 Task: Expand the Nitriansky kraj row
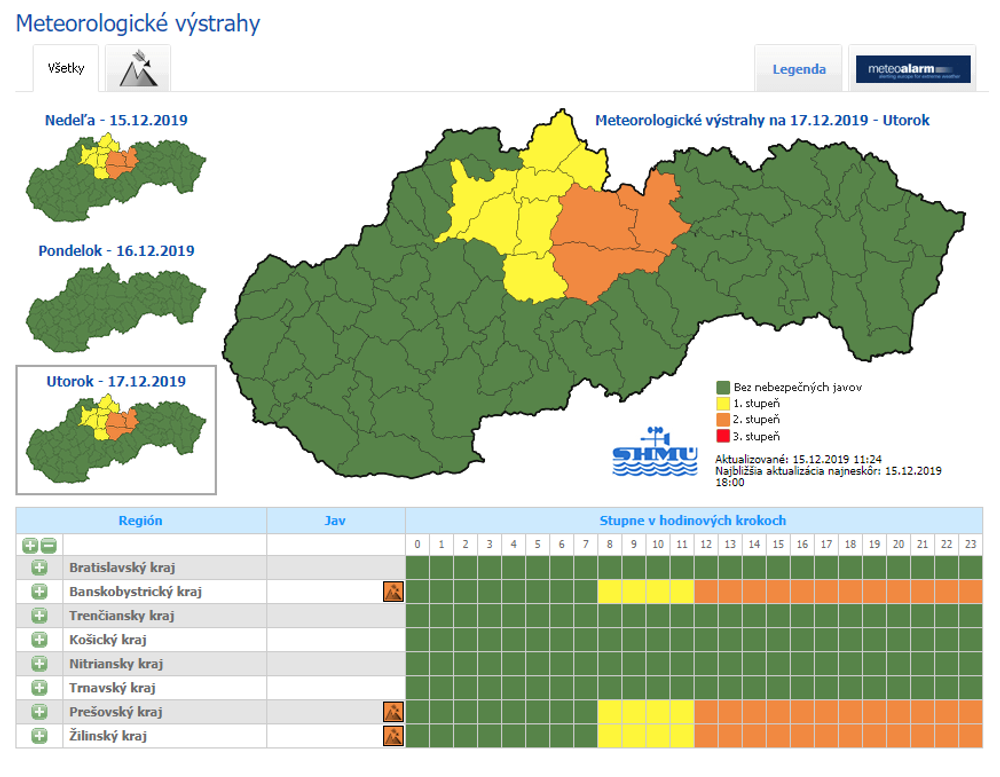(x=40, y=664)
